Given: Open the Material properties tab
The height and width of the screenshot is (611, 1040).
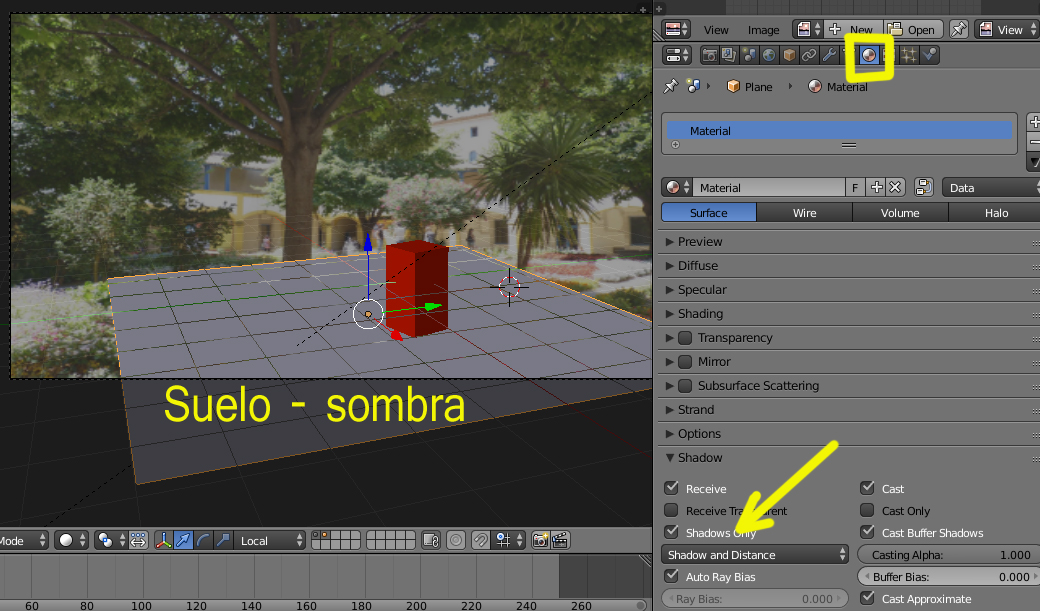Looking at the screenshot, I should pos(868,55).
